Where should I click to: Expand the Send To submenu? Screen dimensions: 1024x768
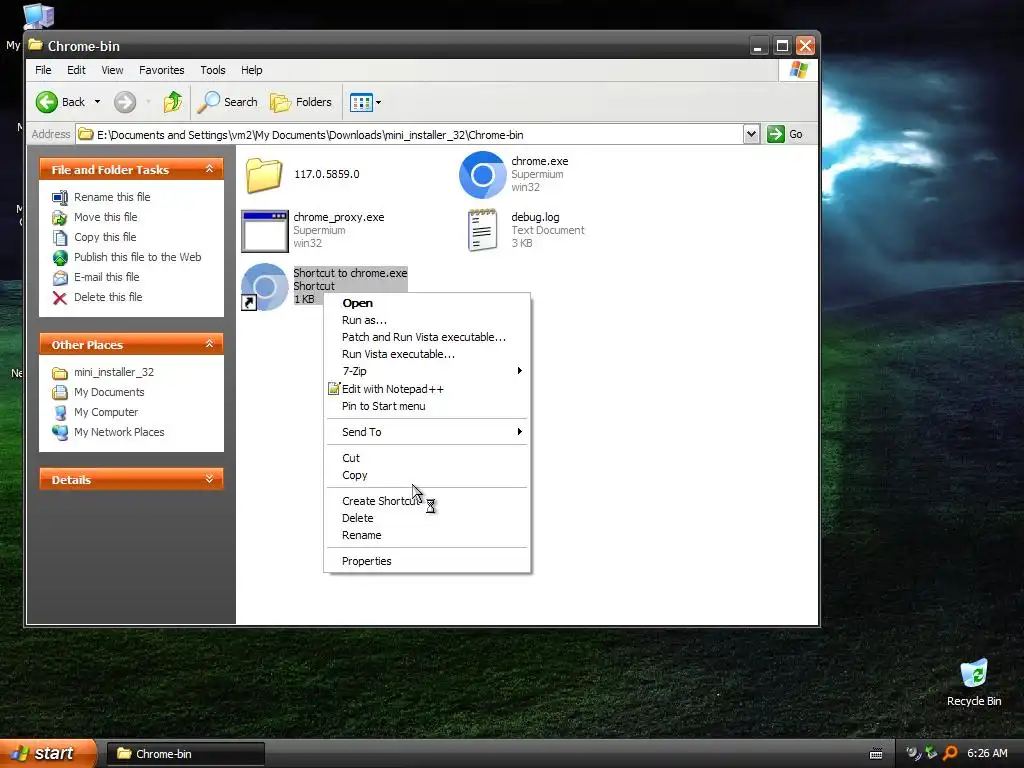tap(427, 432)
